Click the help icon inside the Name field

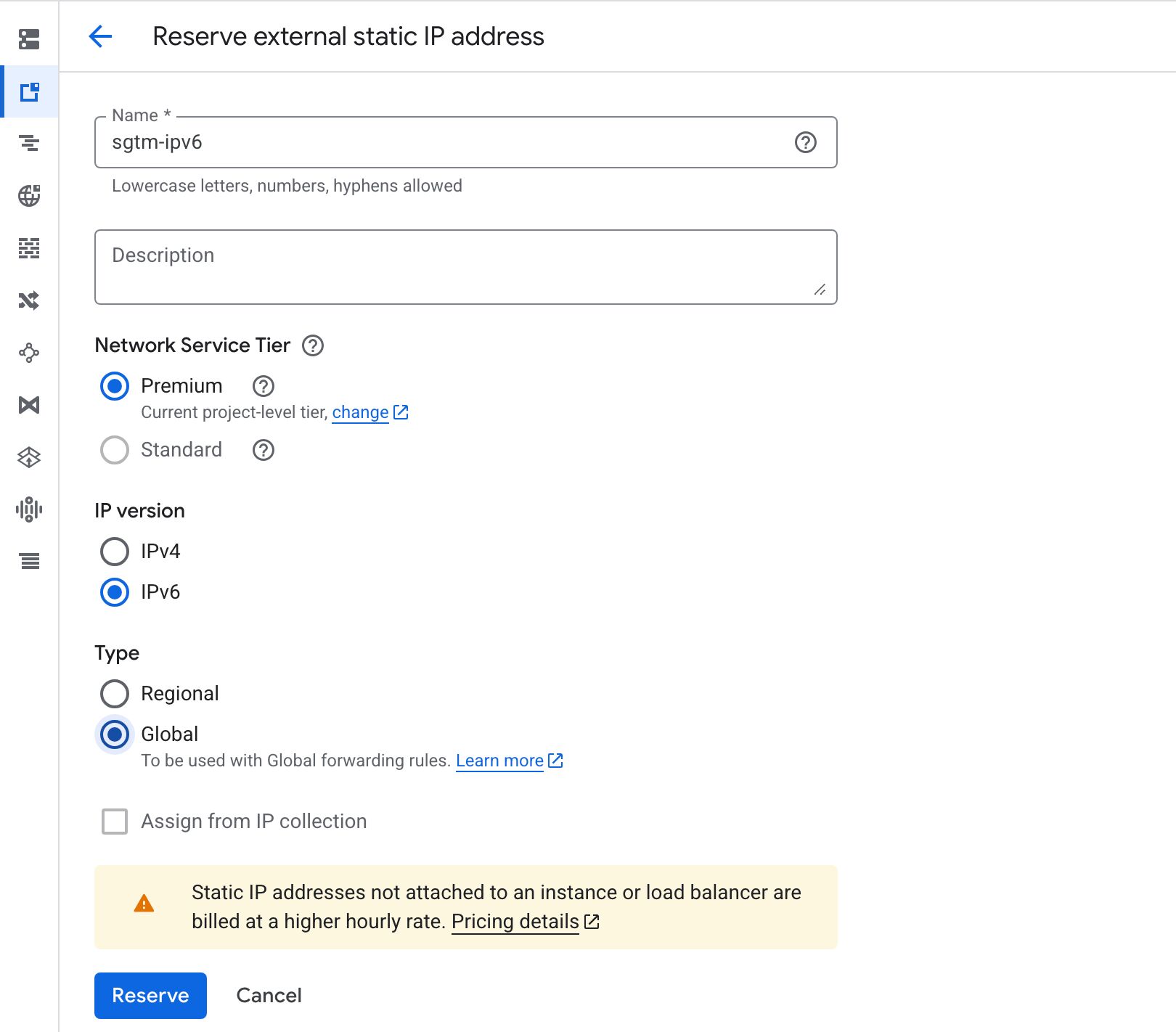(x=805, y=142)
